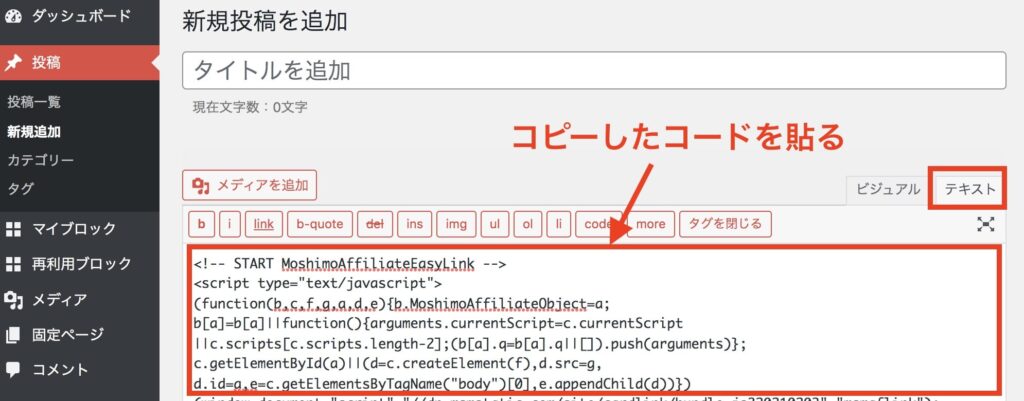This screenshot has height=401, width=1024.
Task: Open the Dashboard (ダッシュボード) menu
Action: click(x=80, y=18)
